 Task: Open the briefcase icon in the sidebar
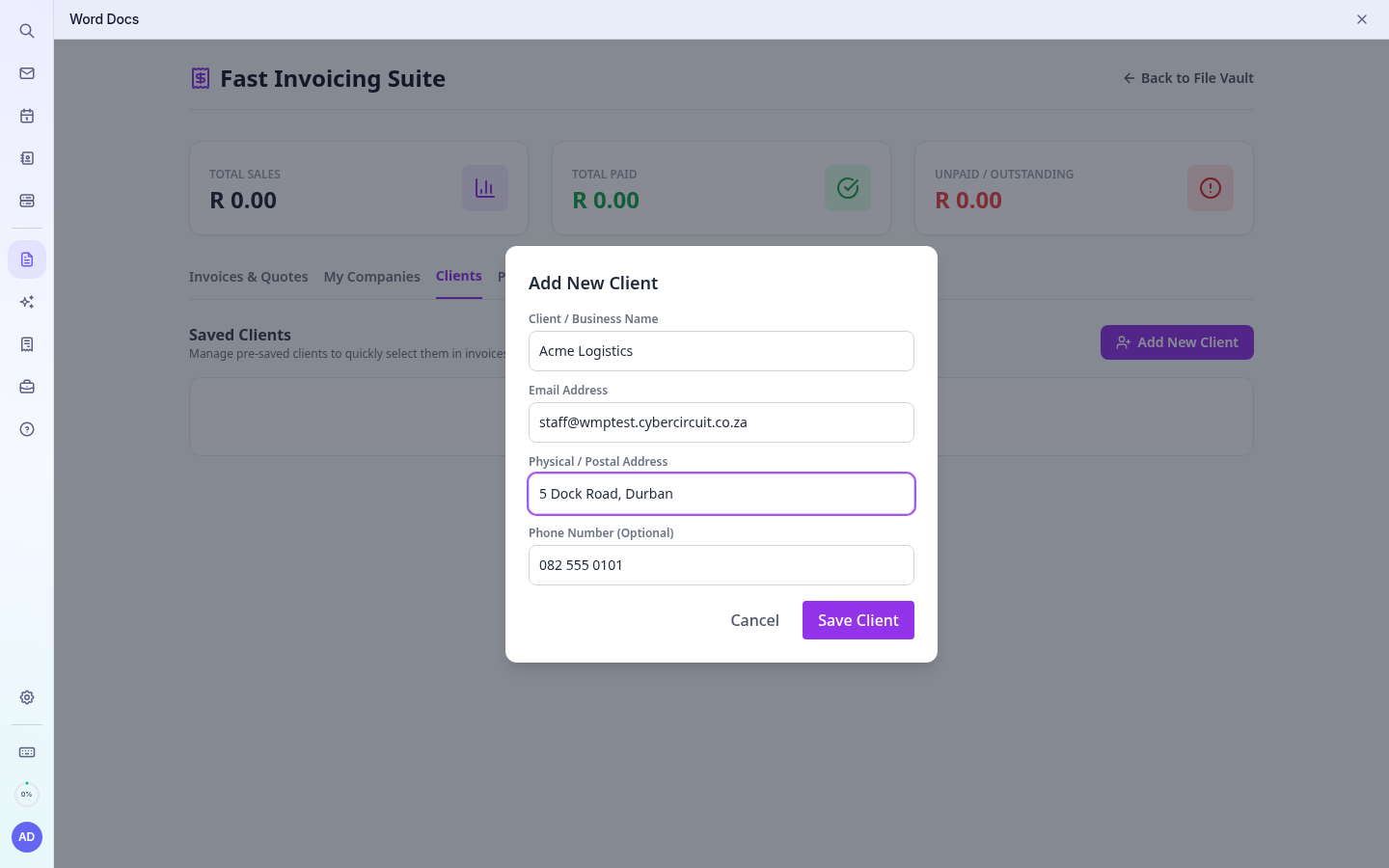tap(27, 387)
